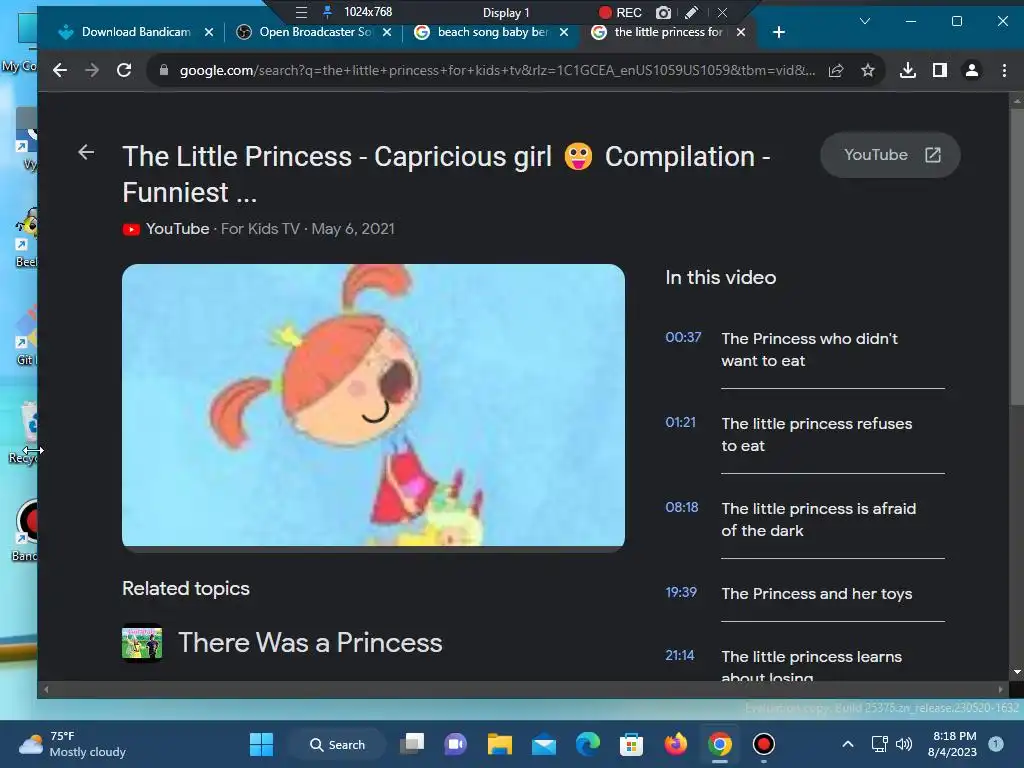Viewport: 1024px width, 768px height.
Task: Open a new browser tab
Action: (x=778, y=32)
